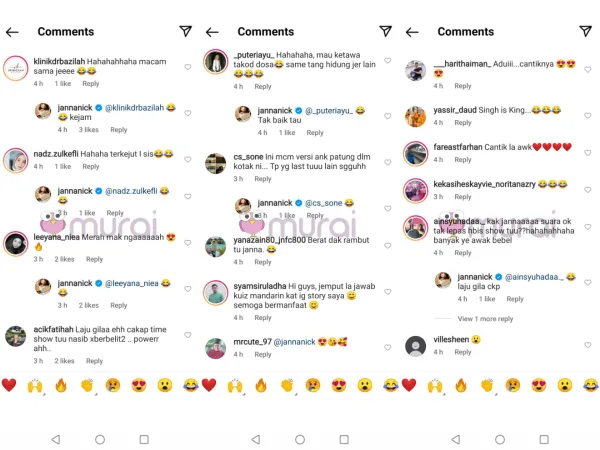Tap Android home circle in middle panel
The width and height of the screenshot is (600, 450).
(x=300, y=439)
